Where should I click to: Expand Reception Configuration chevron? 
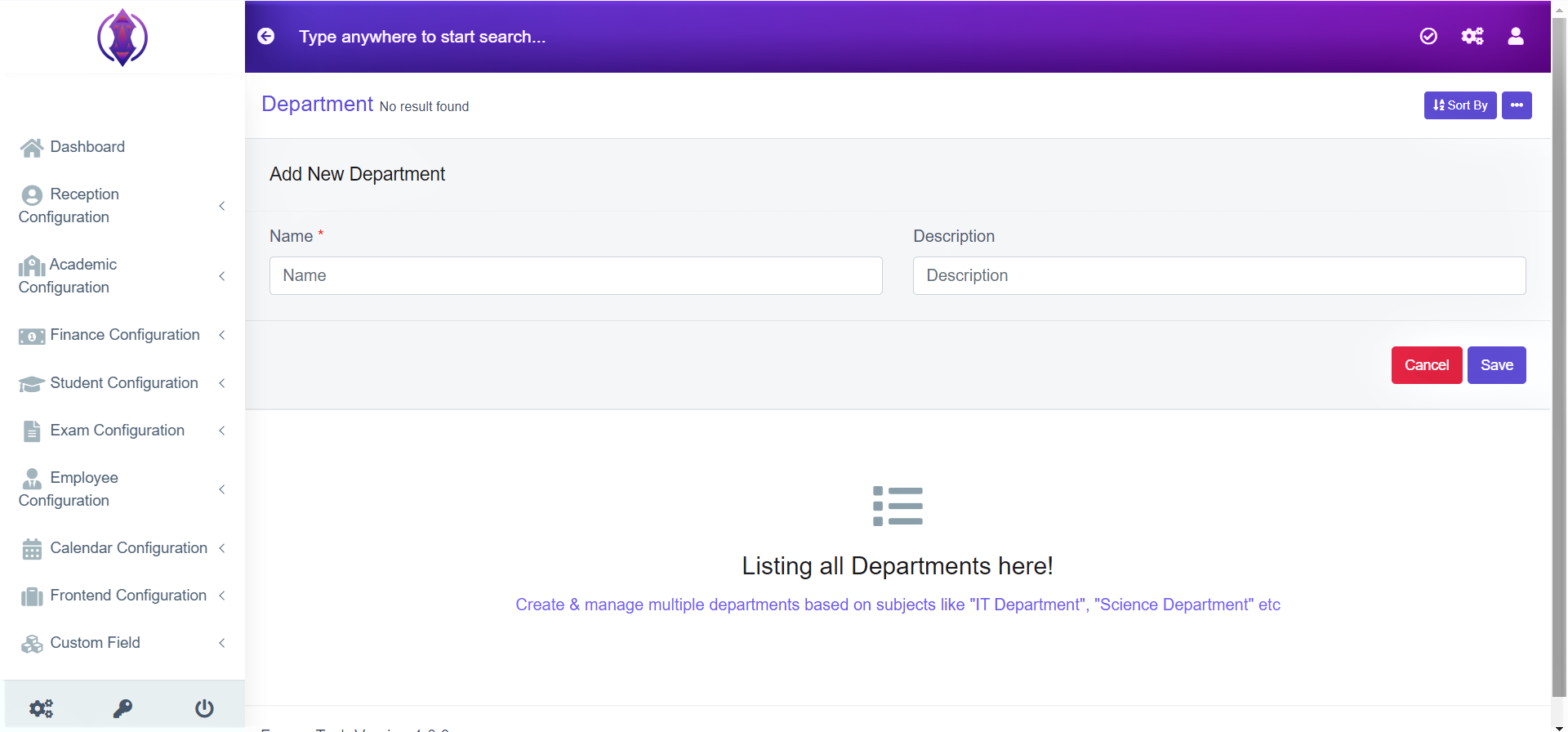coord(222,206)
